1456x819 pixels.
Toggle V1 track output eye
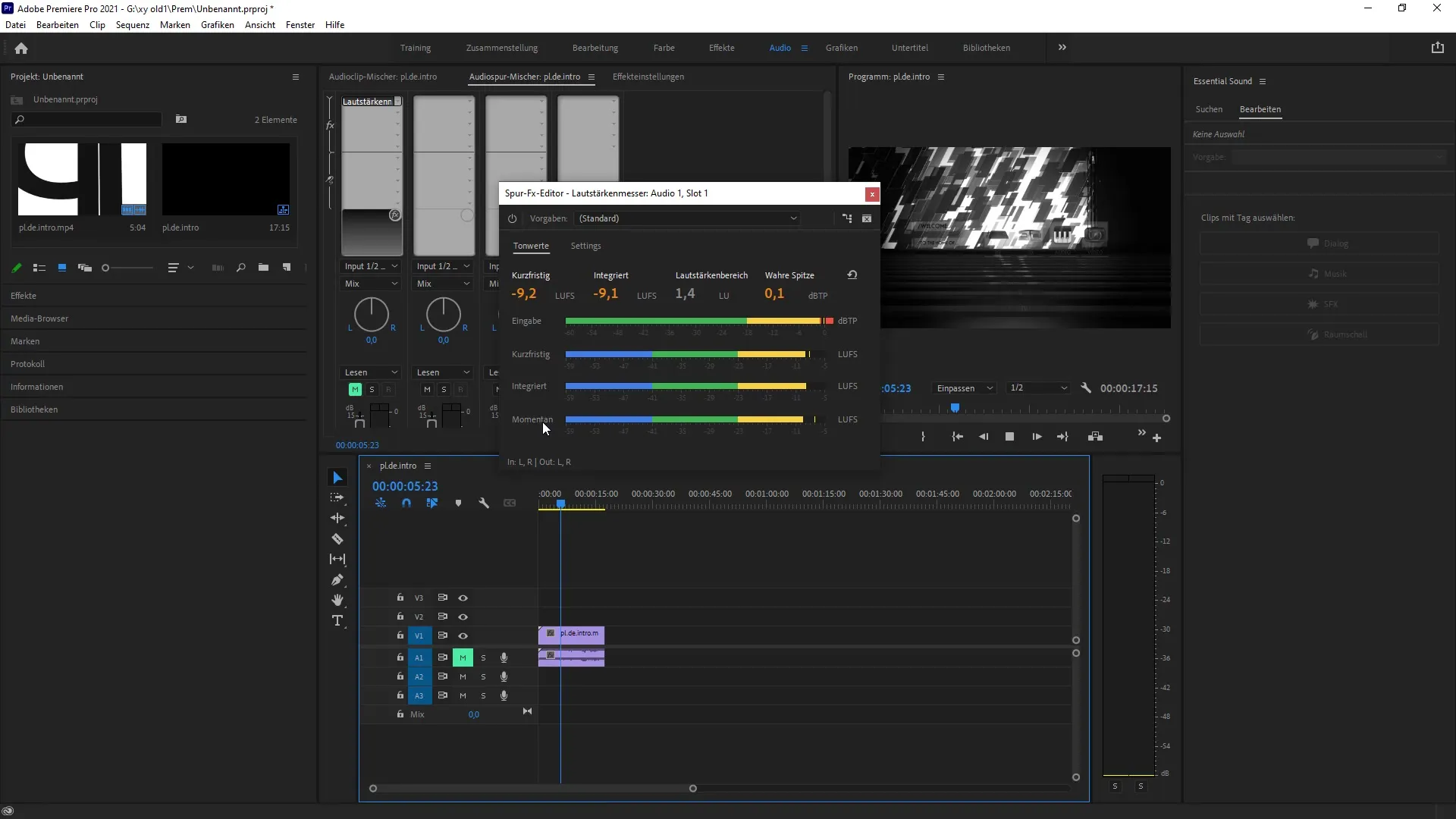[463, 635]
